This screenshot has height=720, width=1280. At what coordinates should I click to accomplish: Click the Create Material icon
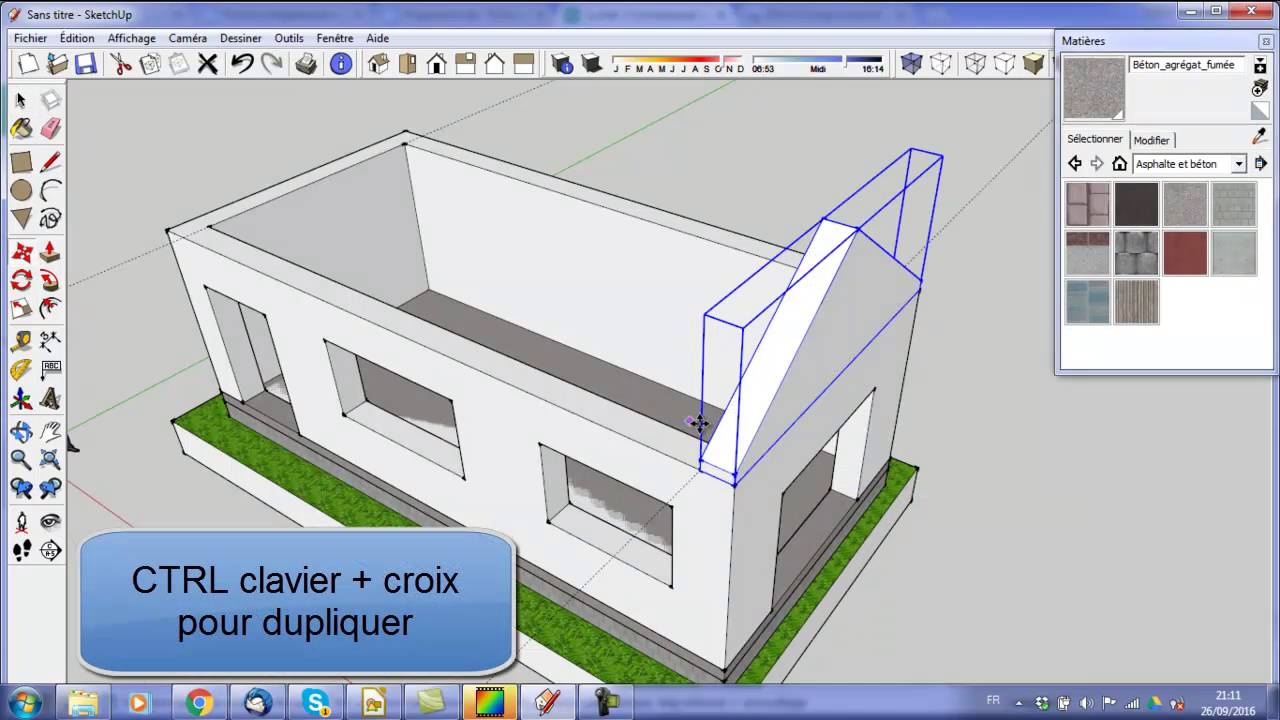1260,88
